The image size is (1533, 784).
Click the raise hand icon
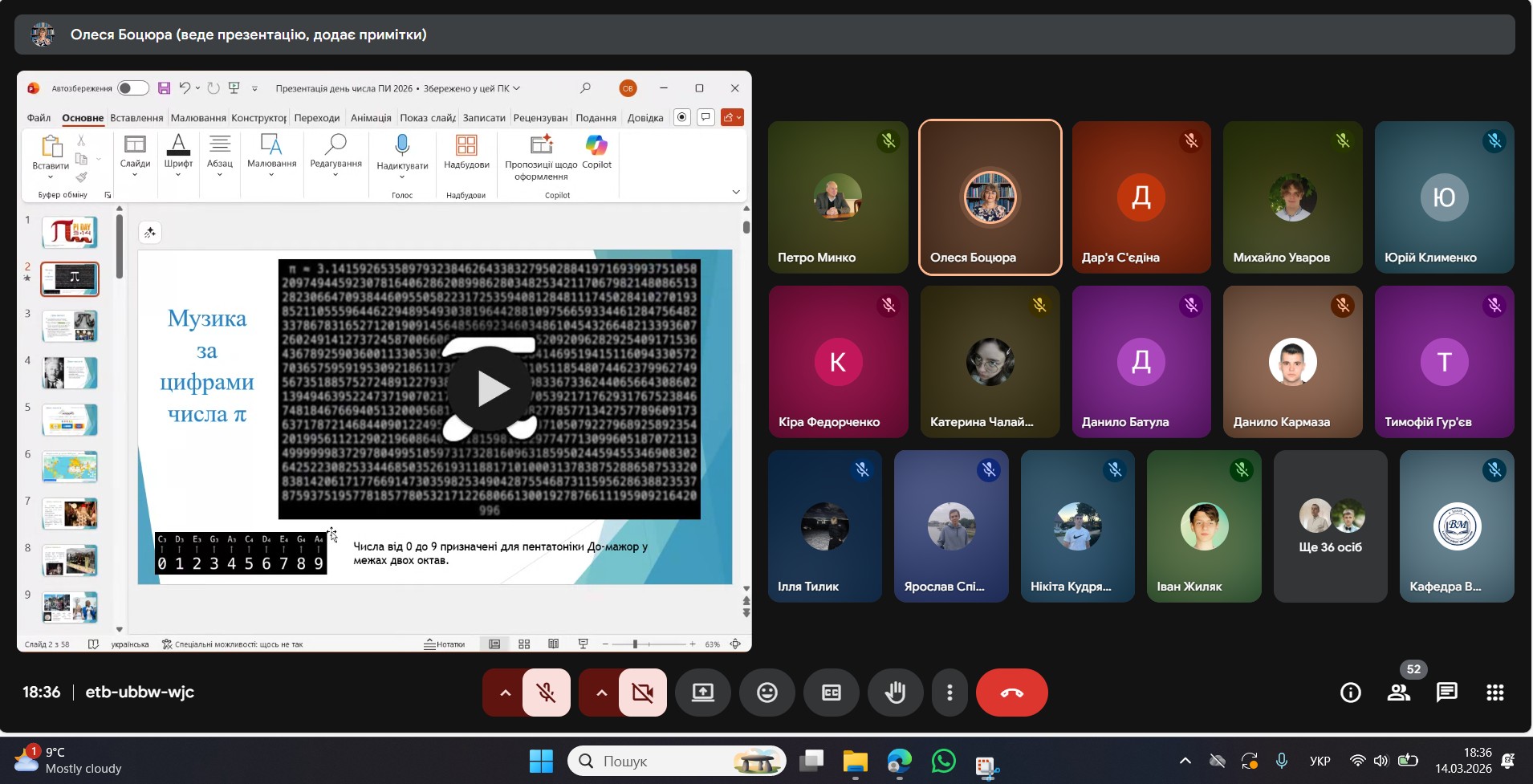[x=895, y=693]
